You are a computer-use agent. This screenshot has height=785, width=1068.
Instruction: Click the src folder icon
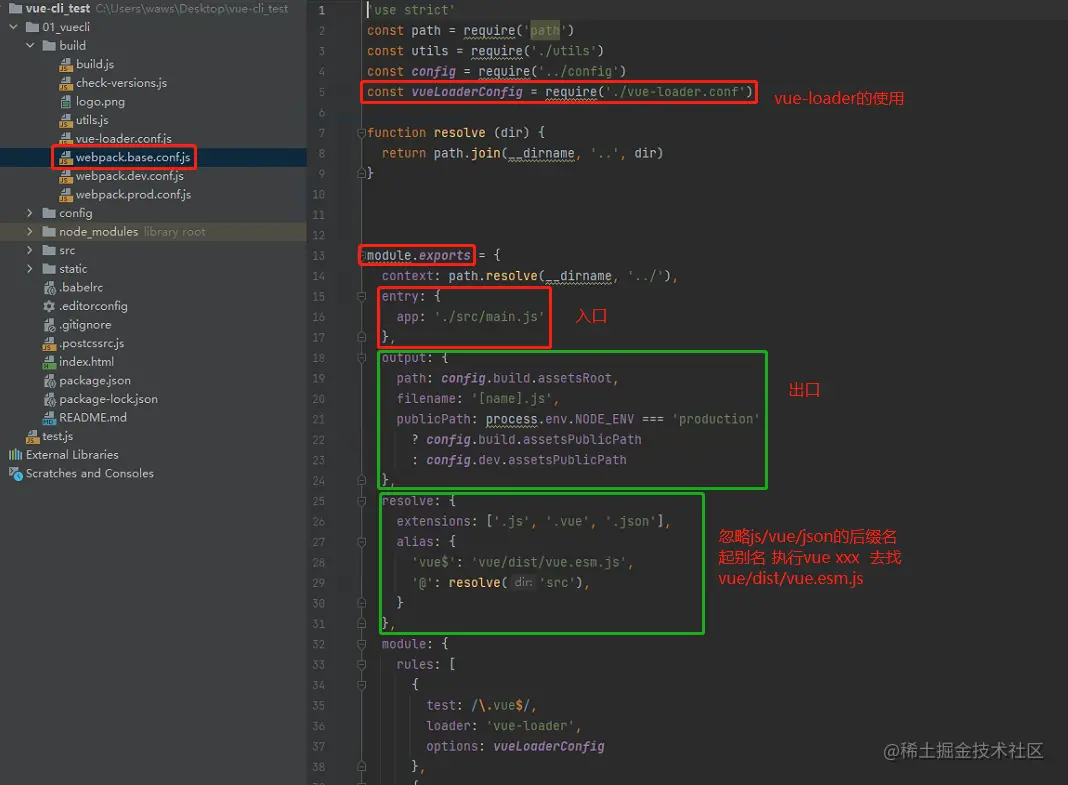pos(49,251)
